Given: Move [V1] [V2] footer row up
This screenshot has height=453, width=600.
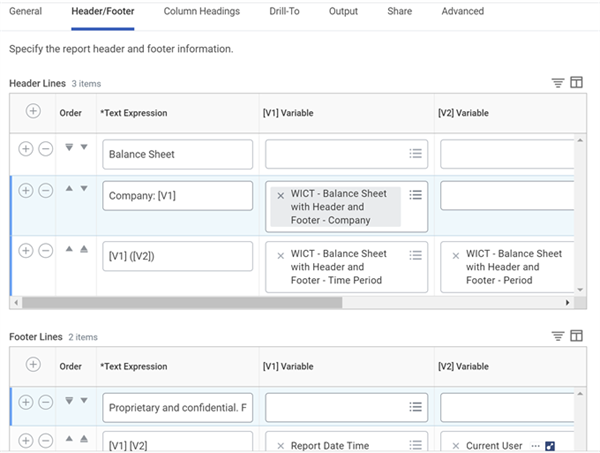Looking at the screenshot, I should [x=69, y=438].
